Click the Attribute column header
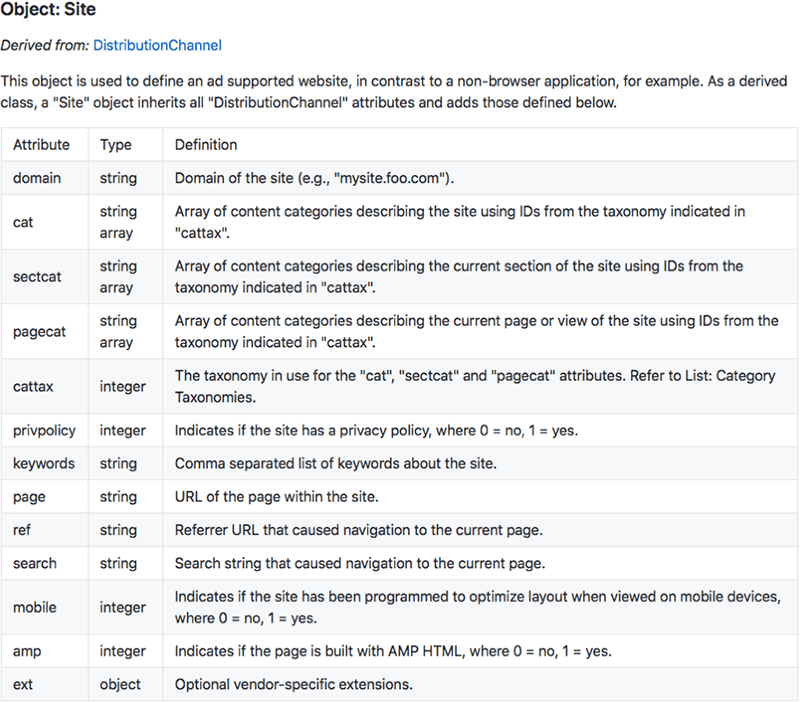This screenshot has height=702, width=800. [41, 145]
